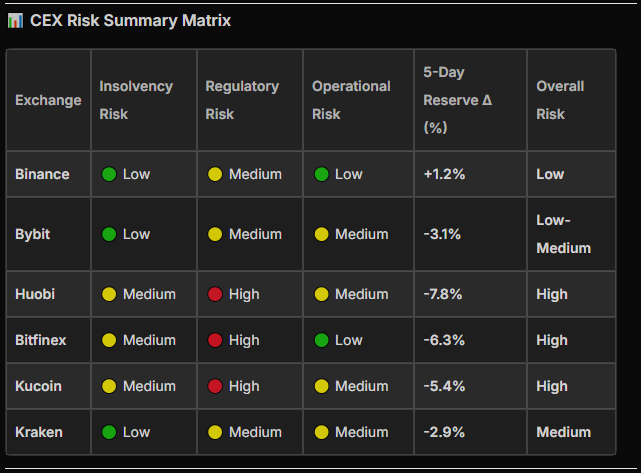This screenshot has width=641, height=473.
Task: Click Kraken's yellow regulatory risk dot
Action: (215, 432)
